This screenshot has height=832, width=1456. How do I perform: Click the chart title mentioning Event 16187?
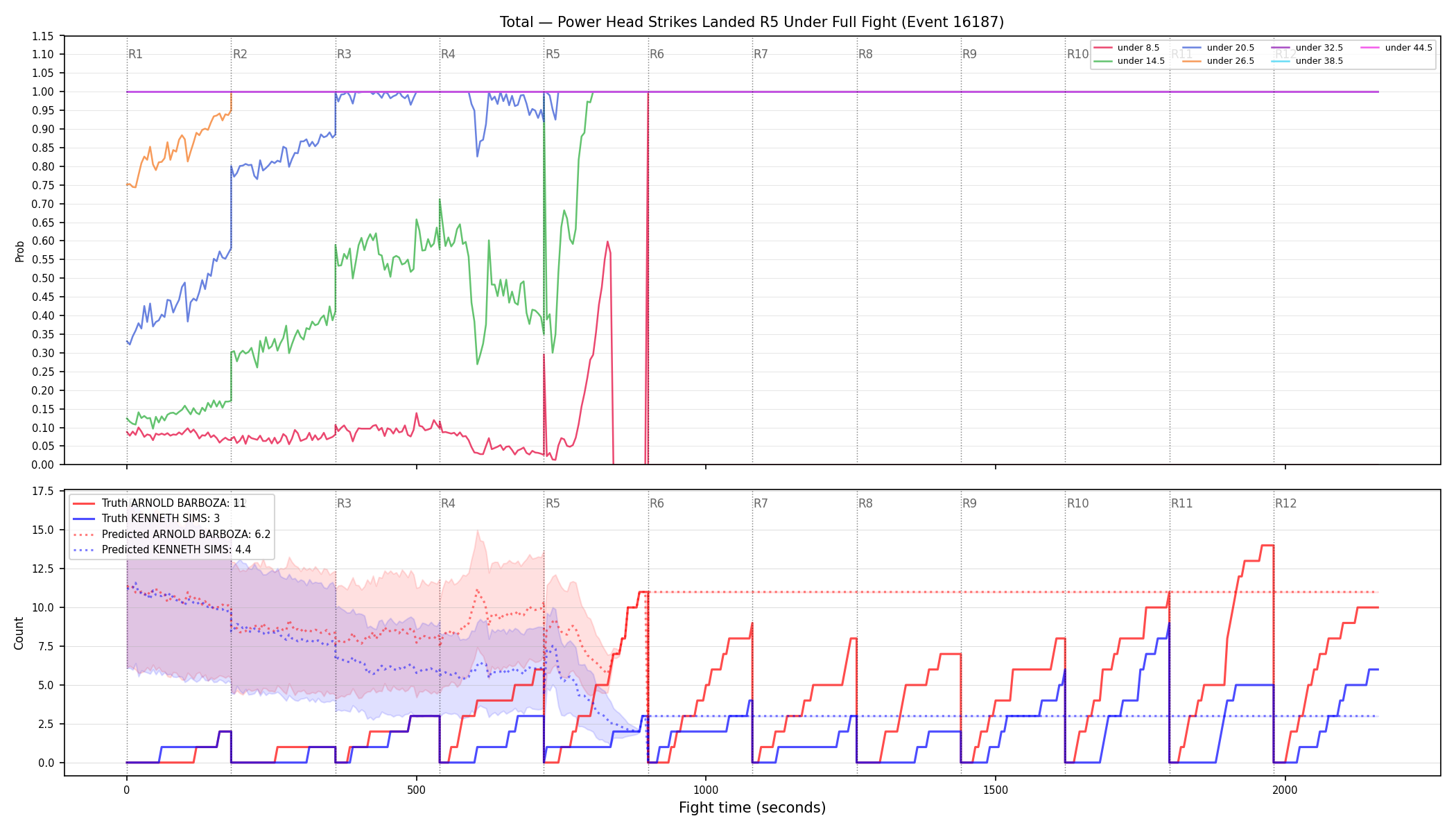(x=752, y=22)
